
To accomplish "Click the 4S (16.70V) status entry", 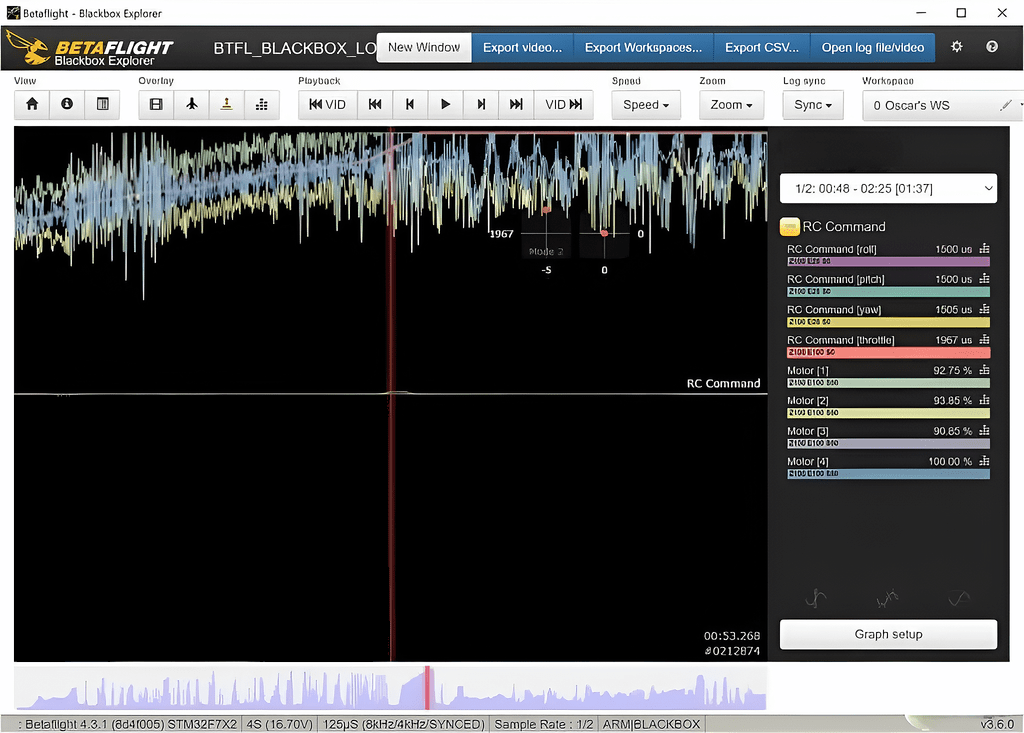I will (280, 724).
